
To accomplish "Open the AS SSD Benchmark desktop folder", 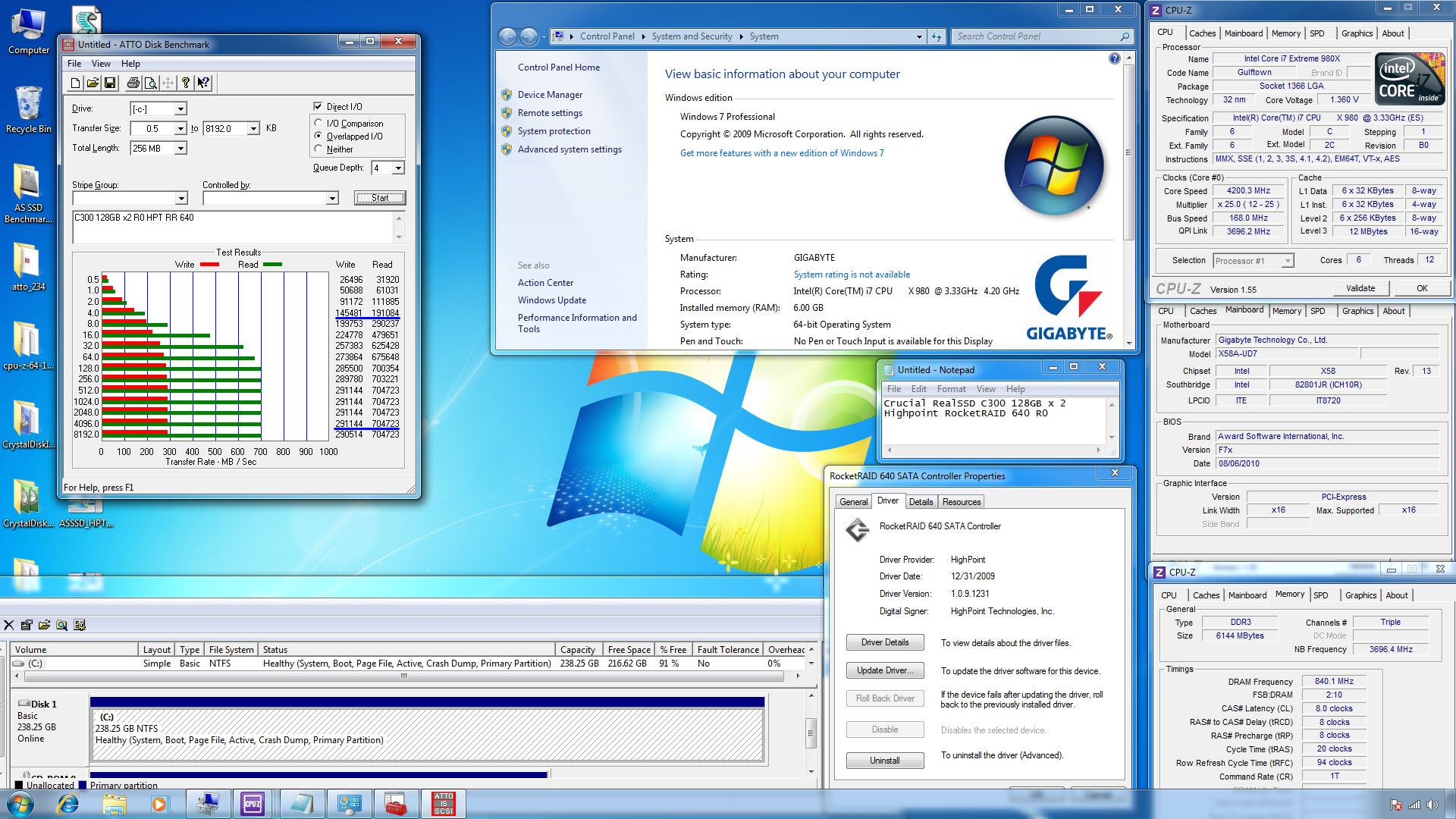I will tap(28, 193).
